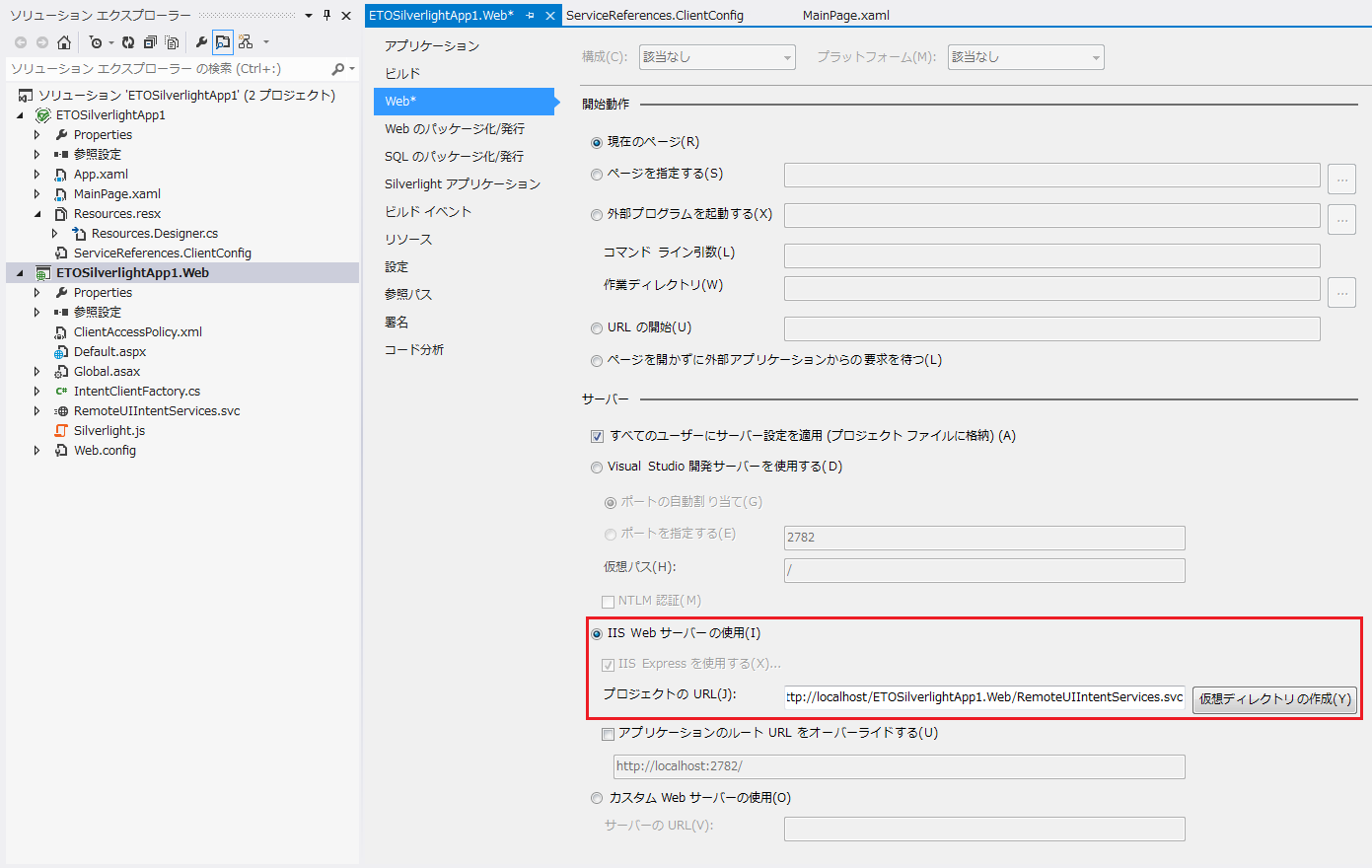
Task: Open the Solution Explorer window position menu arrow
Action: tap(309, 16)
